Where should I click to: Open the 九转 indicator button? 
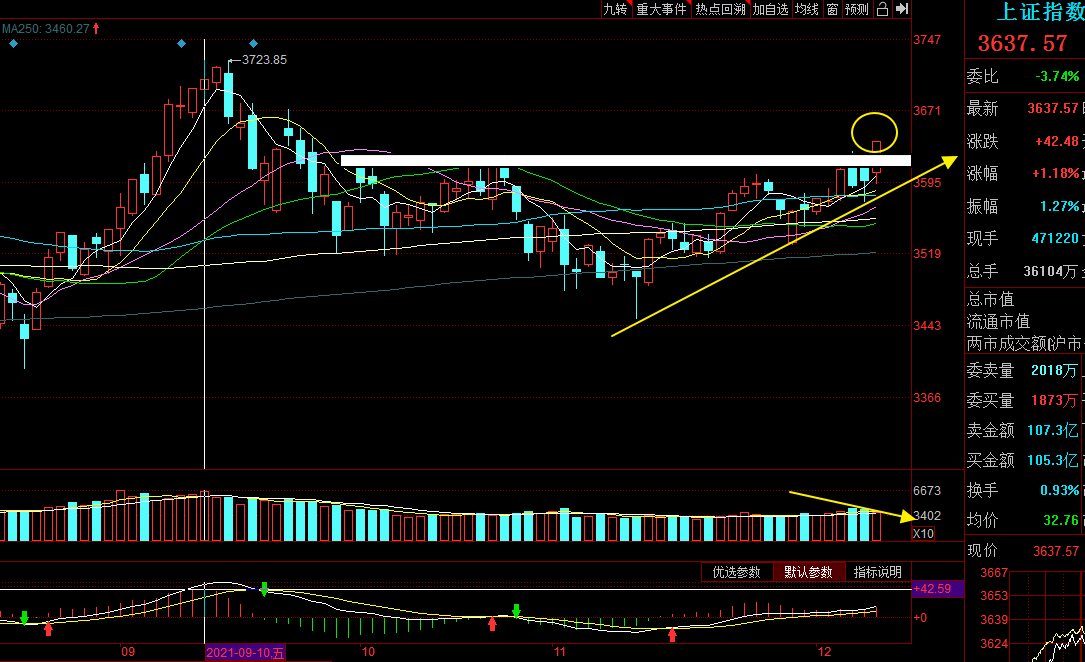[x=615, y=9]
